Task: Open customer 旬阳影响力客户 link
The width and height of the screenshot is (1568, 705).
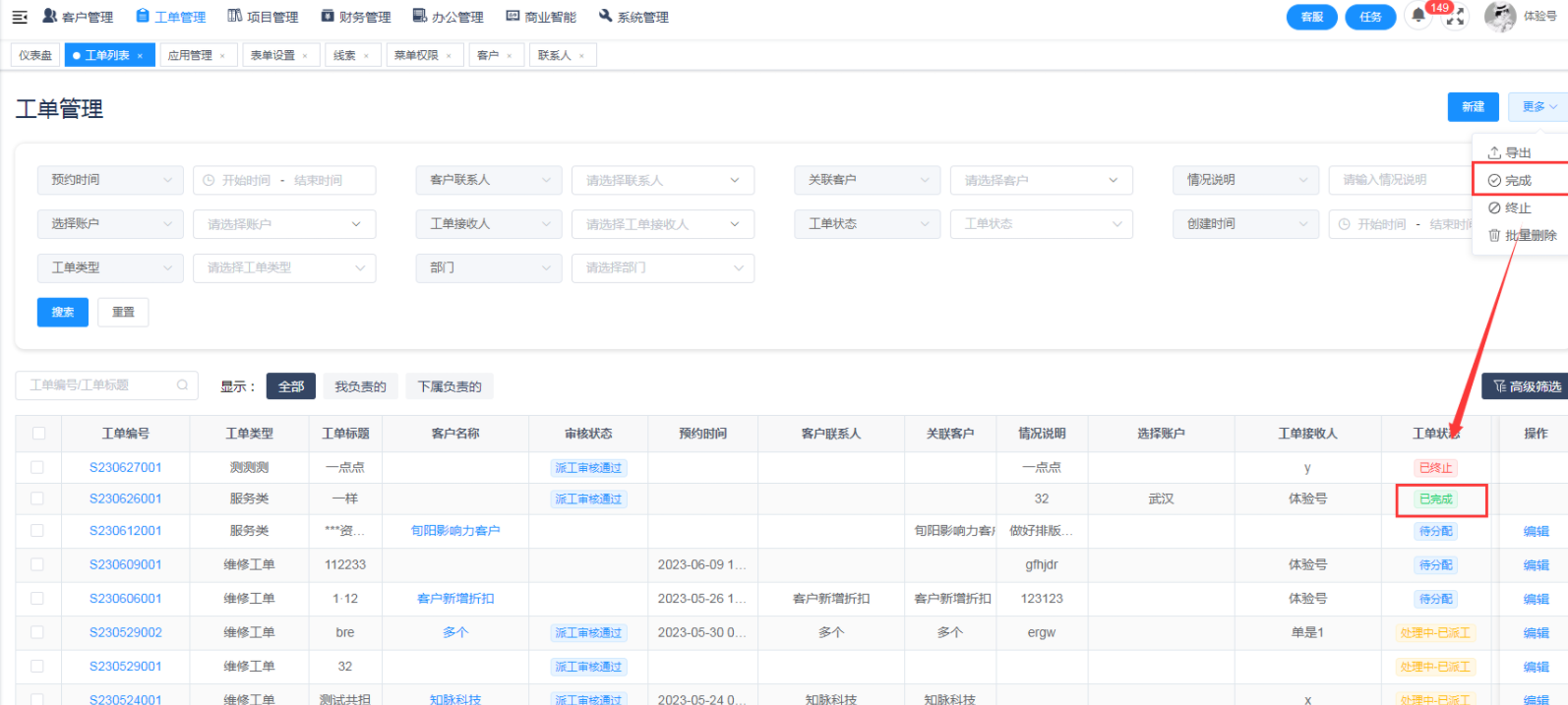Action: point(455,531)
